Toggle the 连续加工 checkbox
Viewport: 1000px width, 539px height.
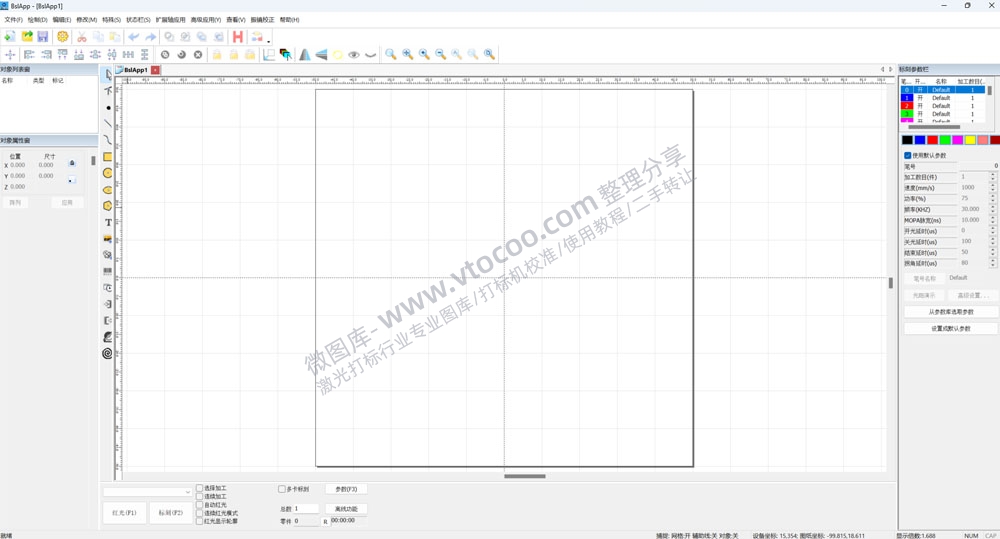tap(200, 496)
